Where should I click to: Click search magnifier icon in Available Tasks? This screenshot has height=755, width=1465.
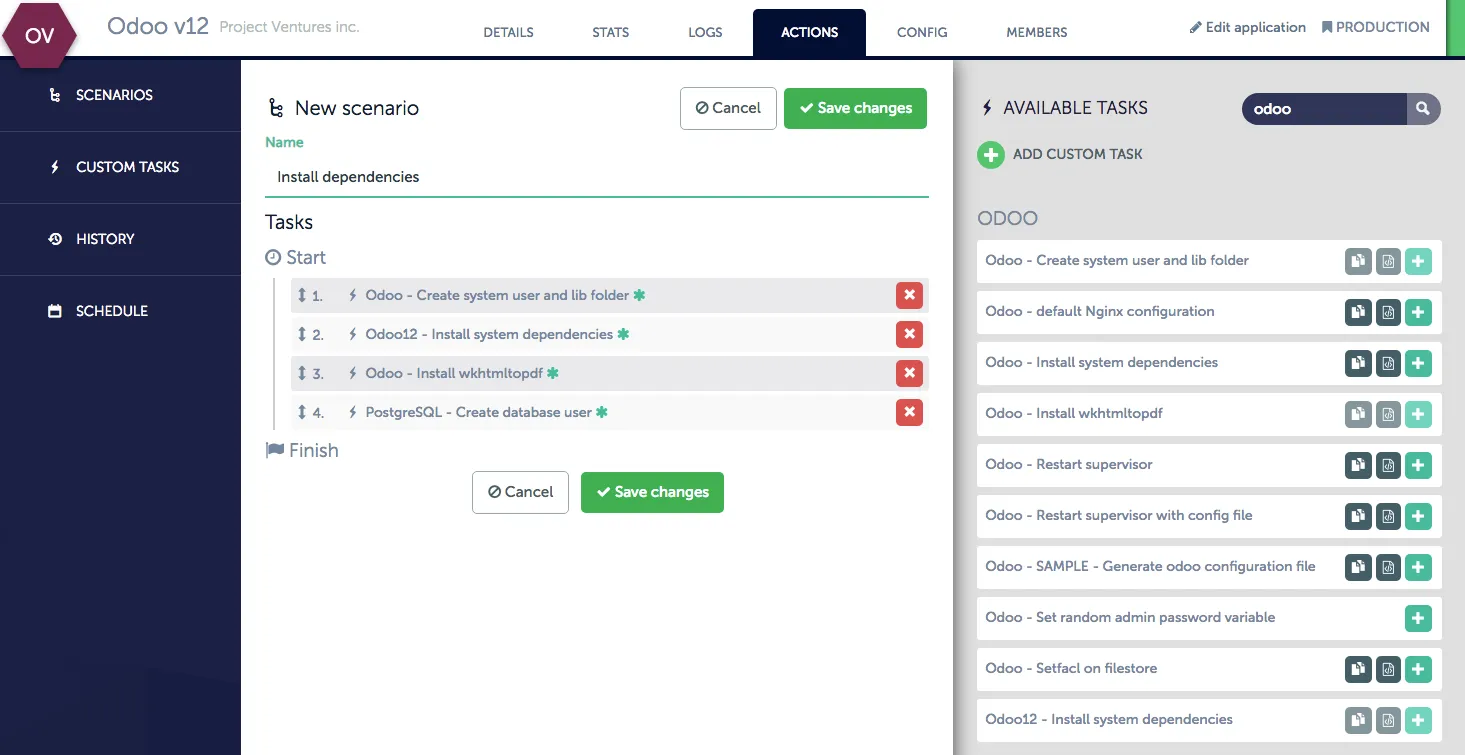1423,109
